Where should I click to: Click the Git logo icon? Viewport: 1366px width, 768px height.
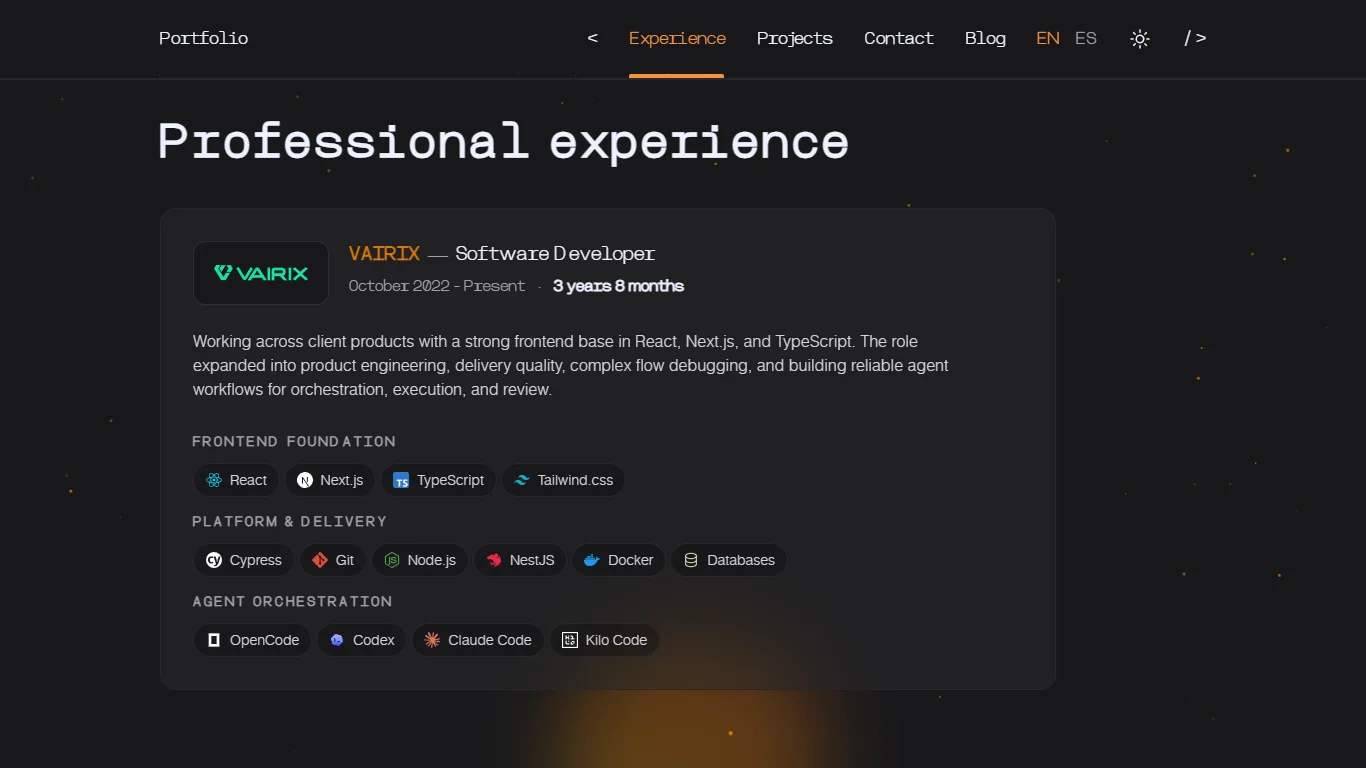click(x=320, y=560)
